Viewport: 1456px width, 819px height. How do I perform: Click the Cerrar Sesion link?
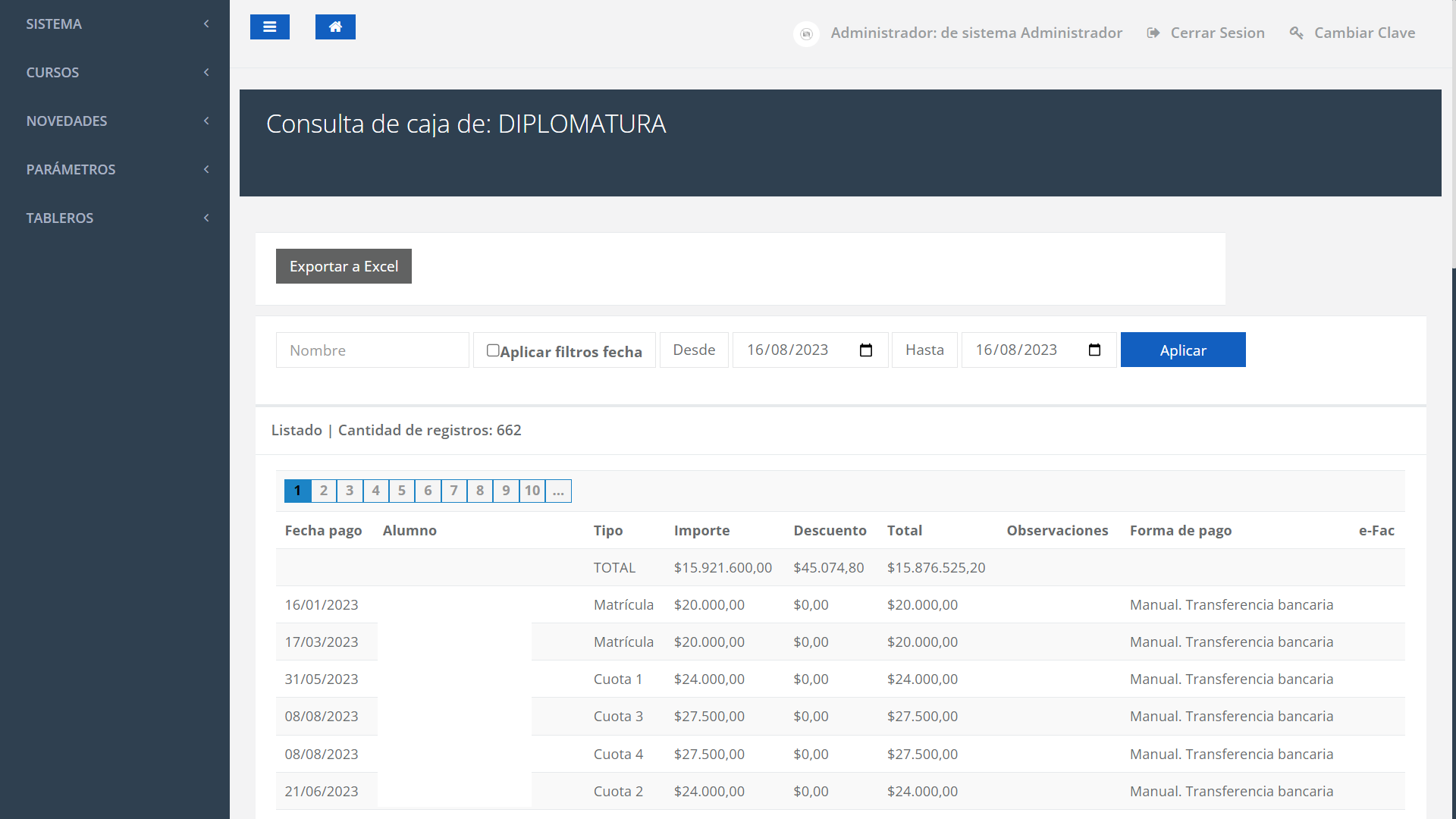[x=1217, y=33]
